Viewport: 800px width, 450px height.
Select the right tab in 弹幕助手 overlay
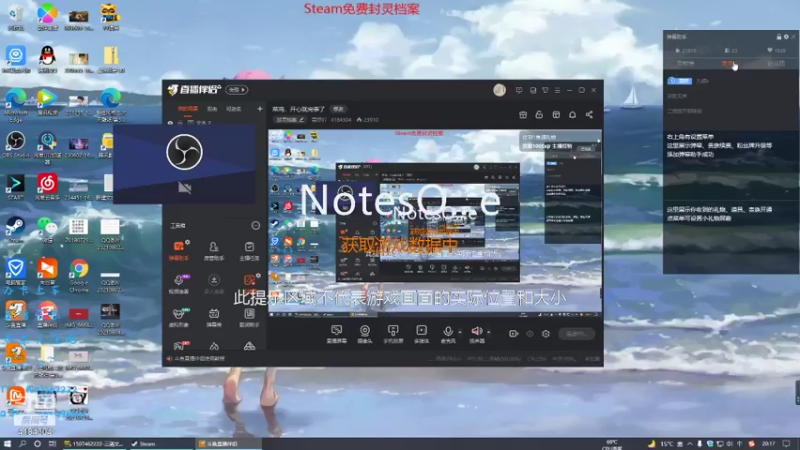776,64
